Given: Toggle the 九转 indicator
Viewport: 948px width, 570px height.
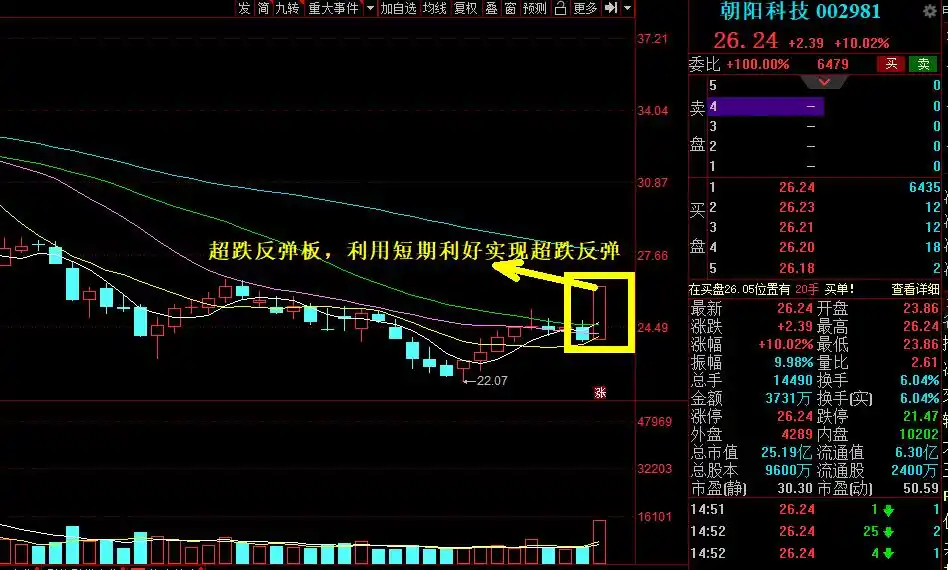Looking at the screenshot, I should click(288, 8).
